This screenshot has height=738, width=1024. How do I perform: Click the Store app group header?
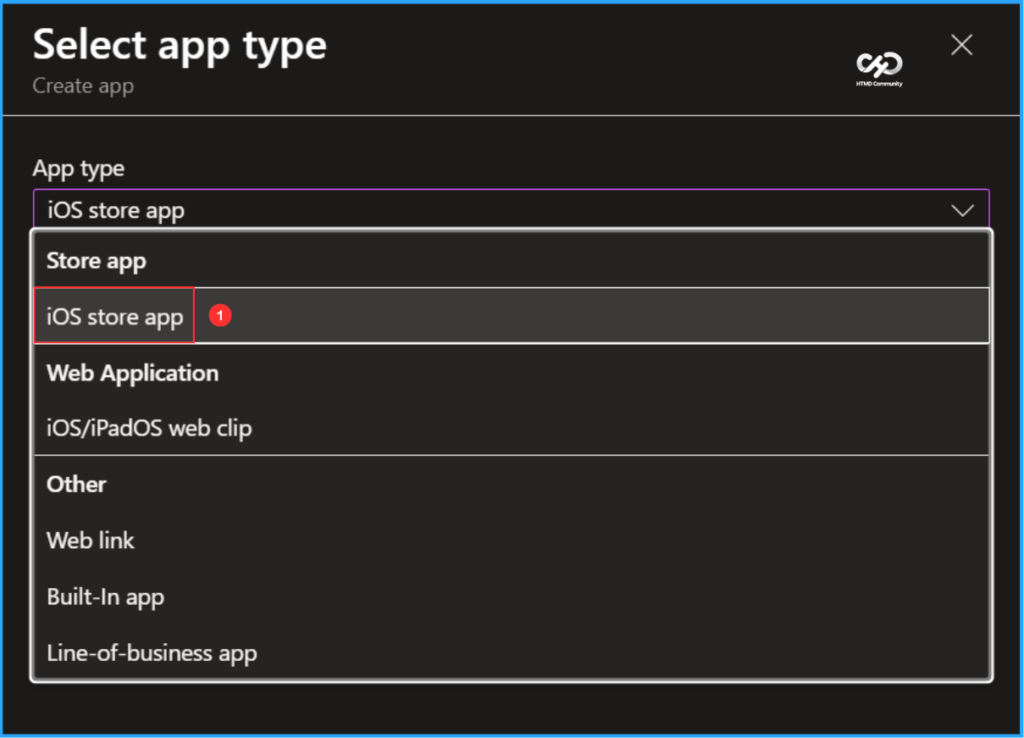96,260
